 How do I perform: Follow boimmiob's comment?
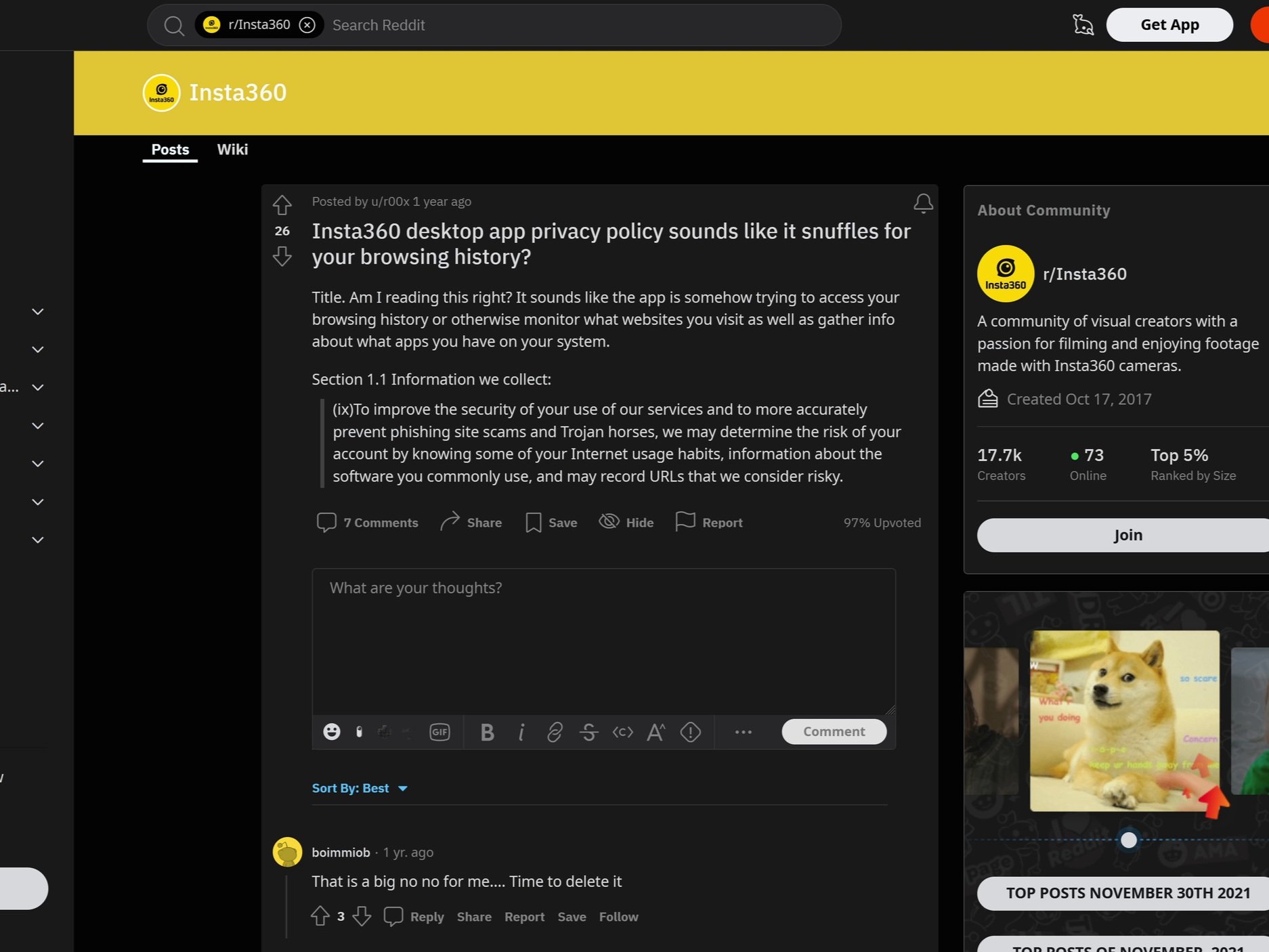tap(618, 917)
